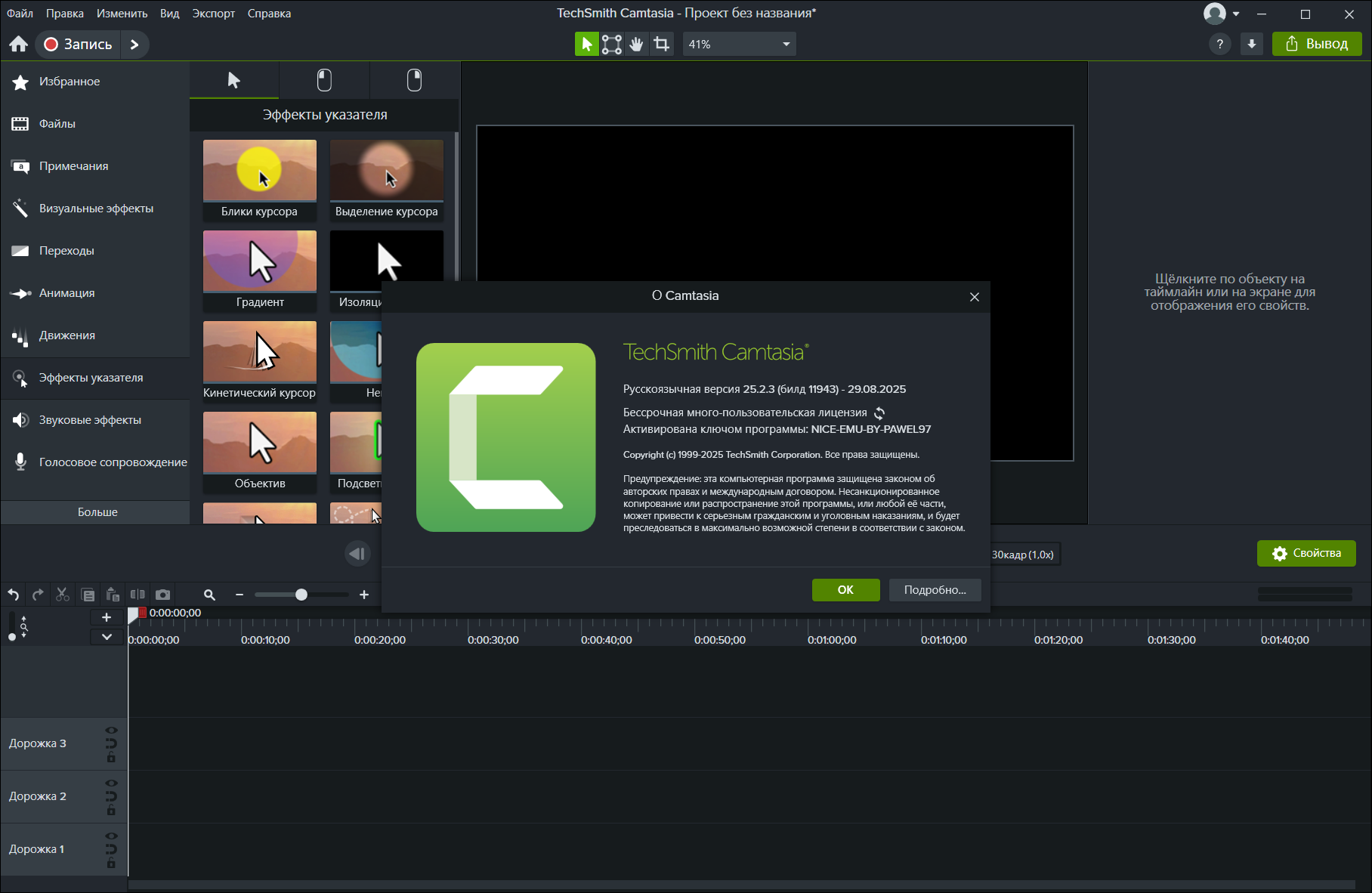The height and width of the screenshot is (893, 1372).
Task: Click OK in About Camtasia dialog
Action: pos(845,590)
